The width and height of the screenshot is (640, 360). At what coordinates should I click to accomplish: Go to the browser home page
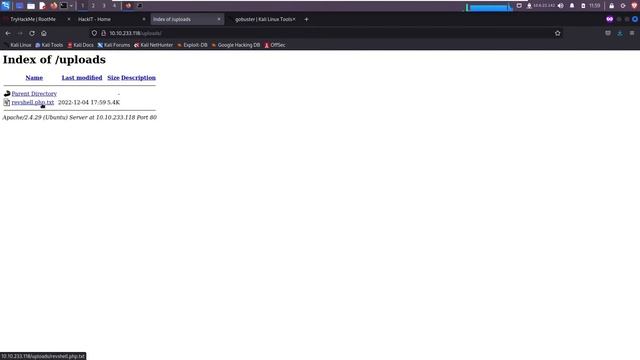pyautogui.click(x=44, y=33)
